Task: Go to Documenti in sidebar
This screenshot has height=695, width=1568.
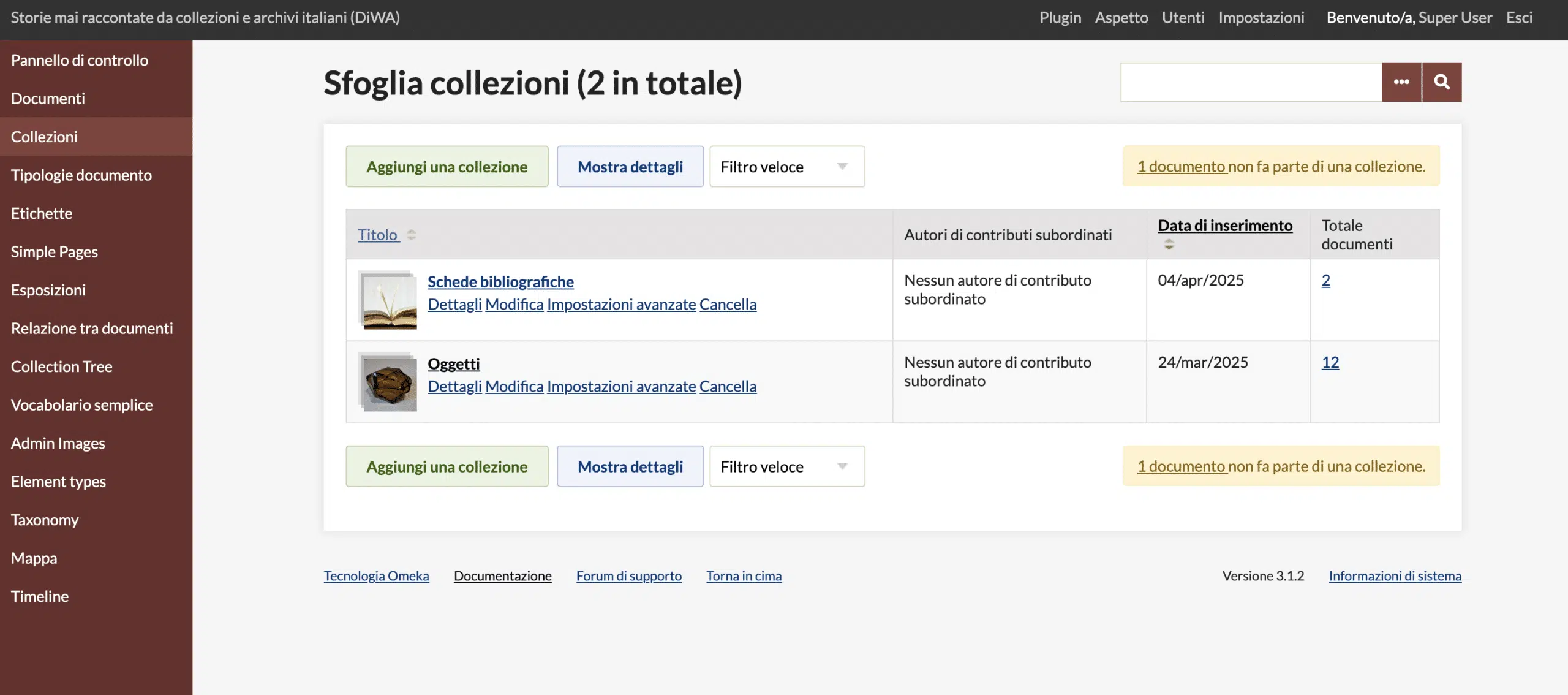Action: click(96, 98)
